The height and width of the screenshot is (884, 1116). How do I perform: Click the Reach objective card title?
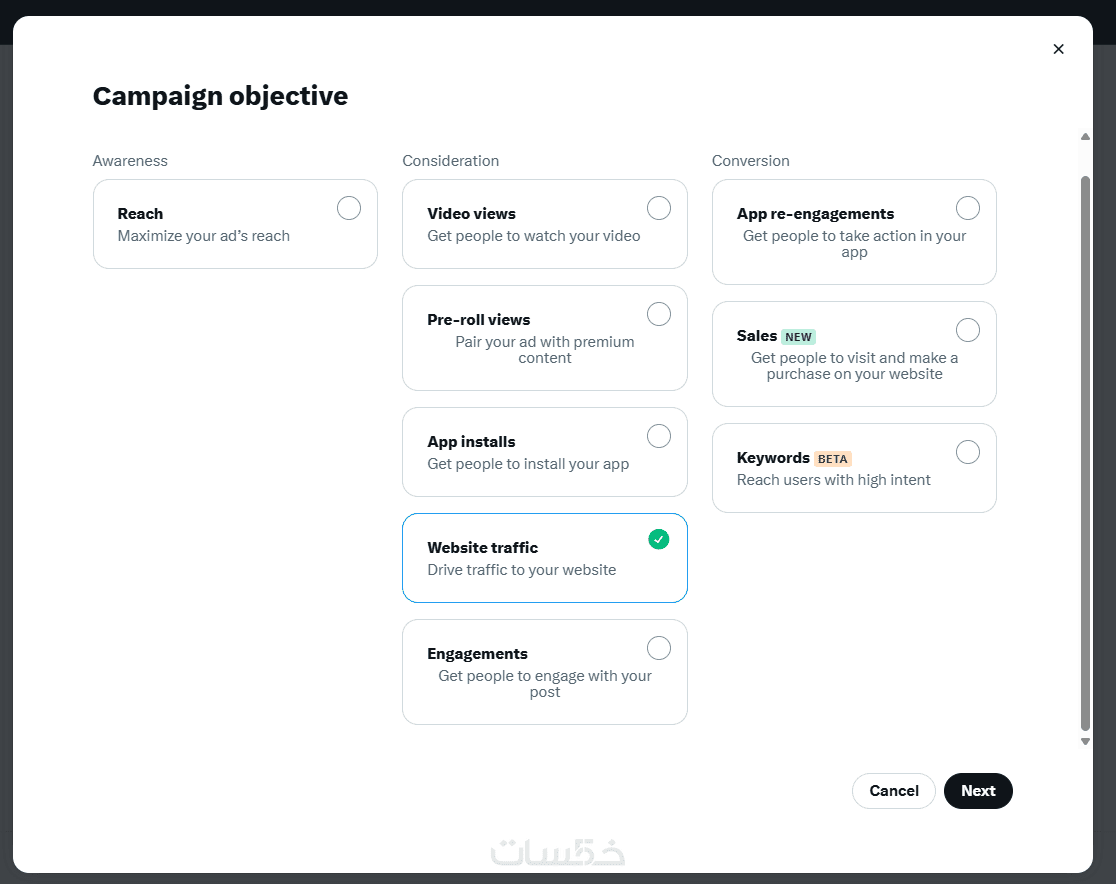(x=140, y=214)
